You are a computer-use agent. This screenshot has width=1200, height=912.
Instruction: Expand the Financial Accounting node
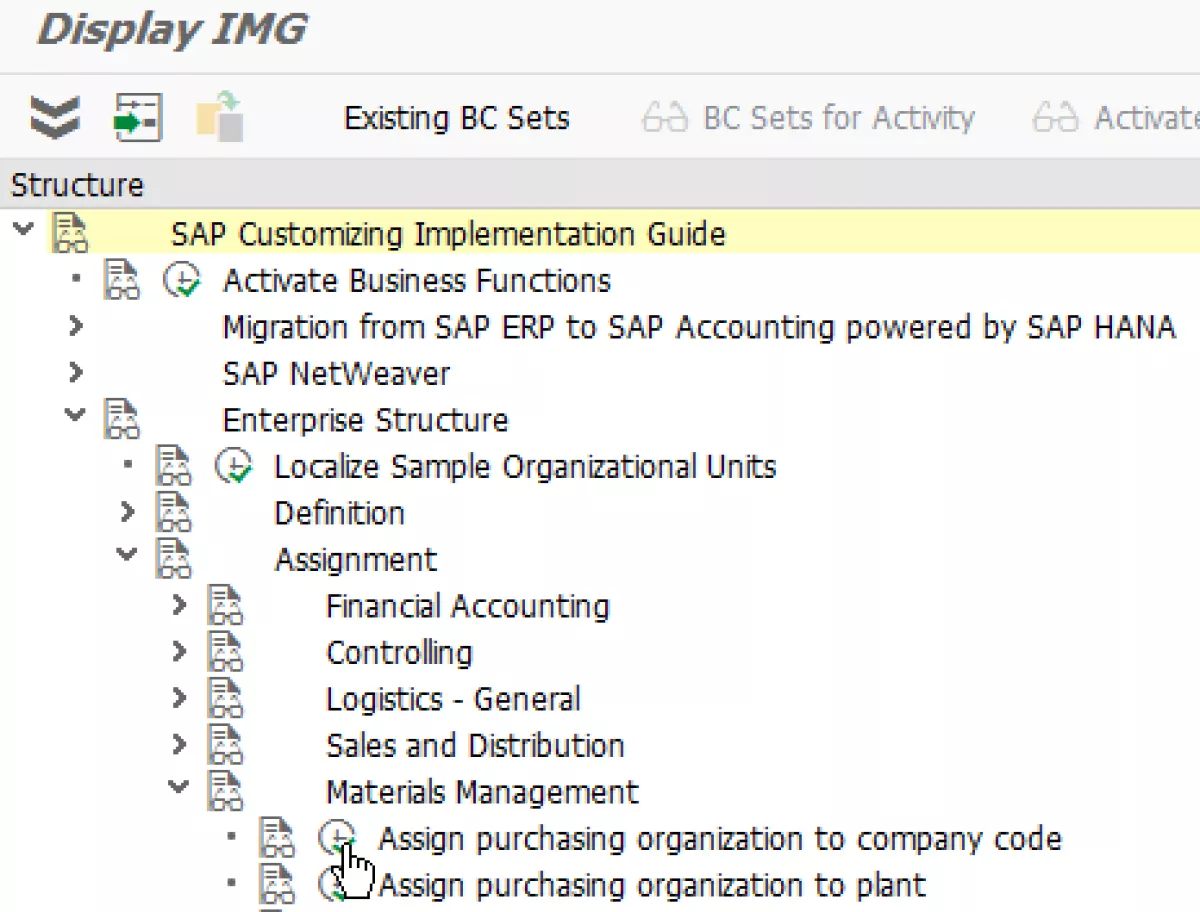click(179, 605)
